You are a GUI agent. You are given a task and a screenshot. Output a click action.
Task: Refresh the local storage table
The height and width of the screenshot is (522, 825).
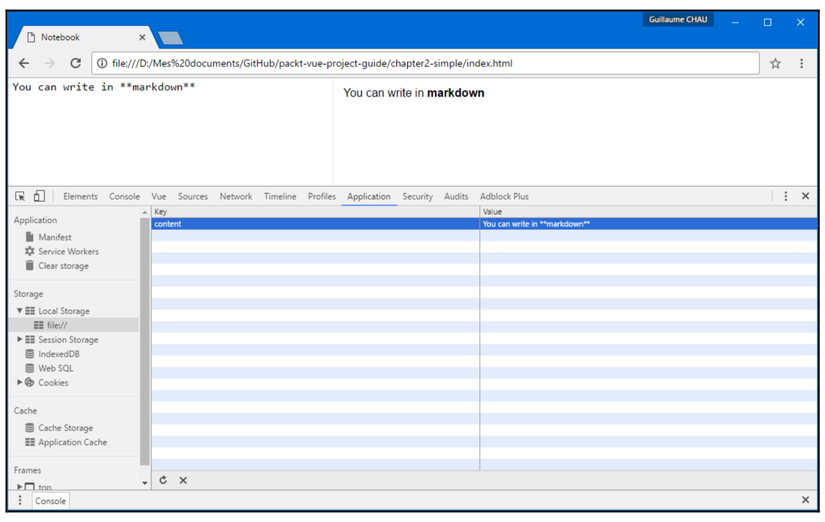point(163,480)
